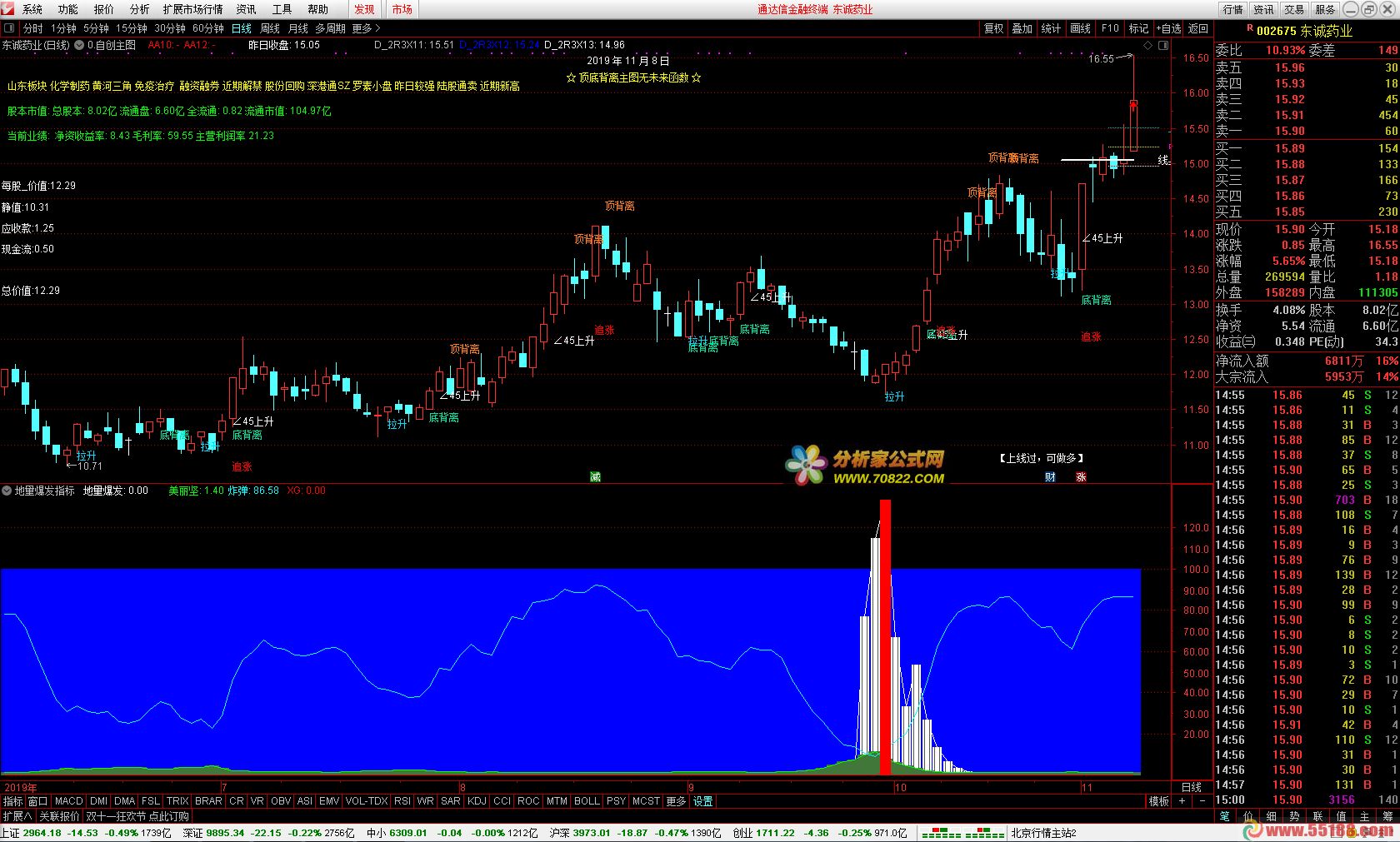The image size is (1400, 842).
Task: Click the 日线 period label below chart
Action: coord(1192,787)
